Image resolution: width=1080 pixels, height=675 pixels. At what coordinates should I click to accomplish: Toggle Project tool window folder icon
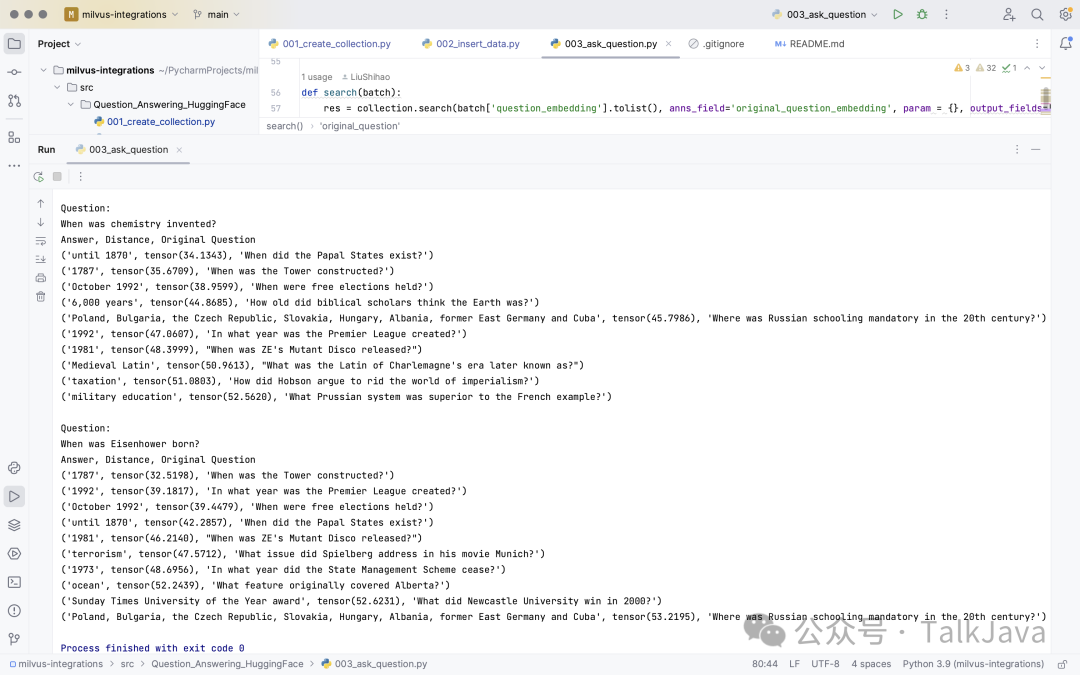click(x=14, y=43)
